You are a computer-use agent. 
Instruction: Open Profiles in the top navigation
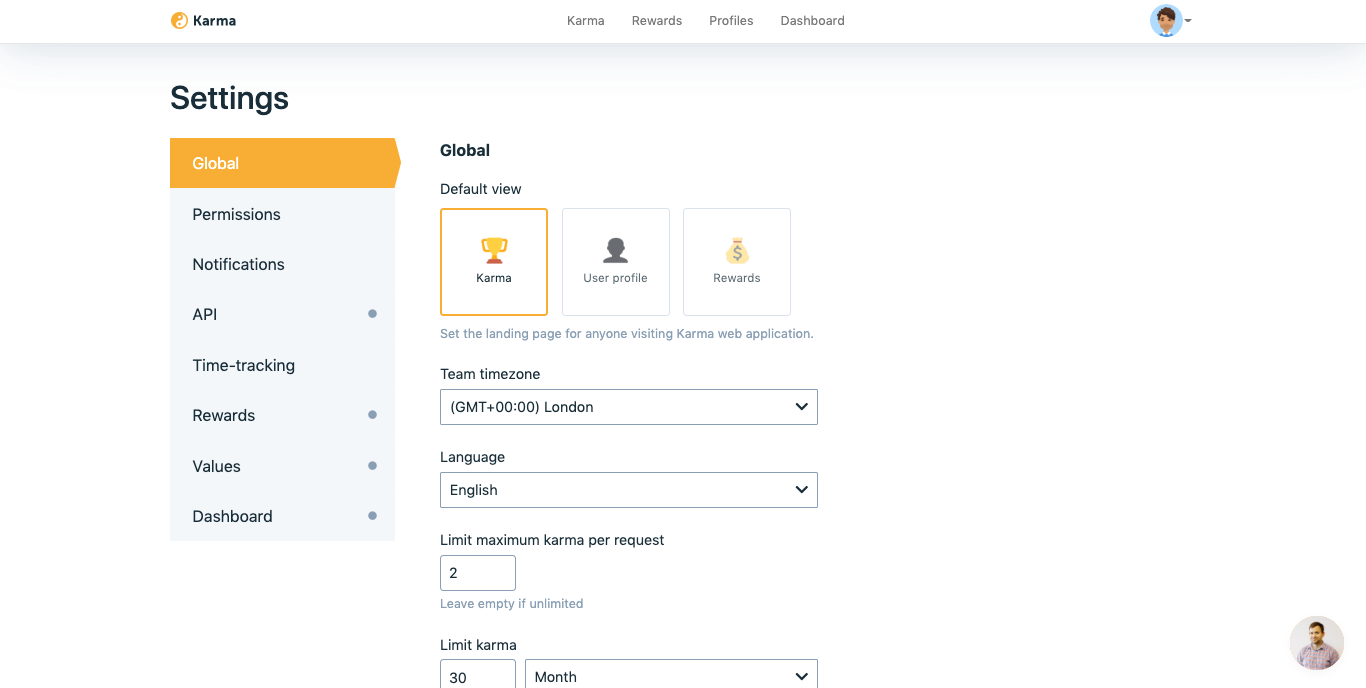coord(731,20)
